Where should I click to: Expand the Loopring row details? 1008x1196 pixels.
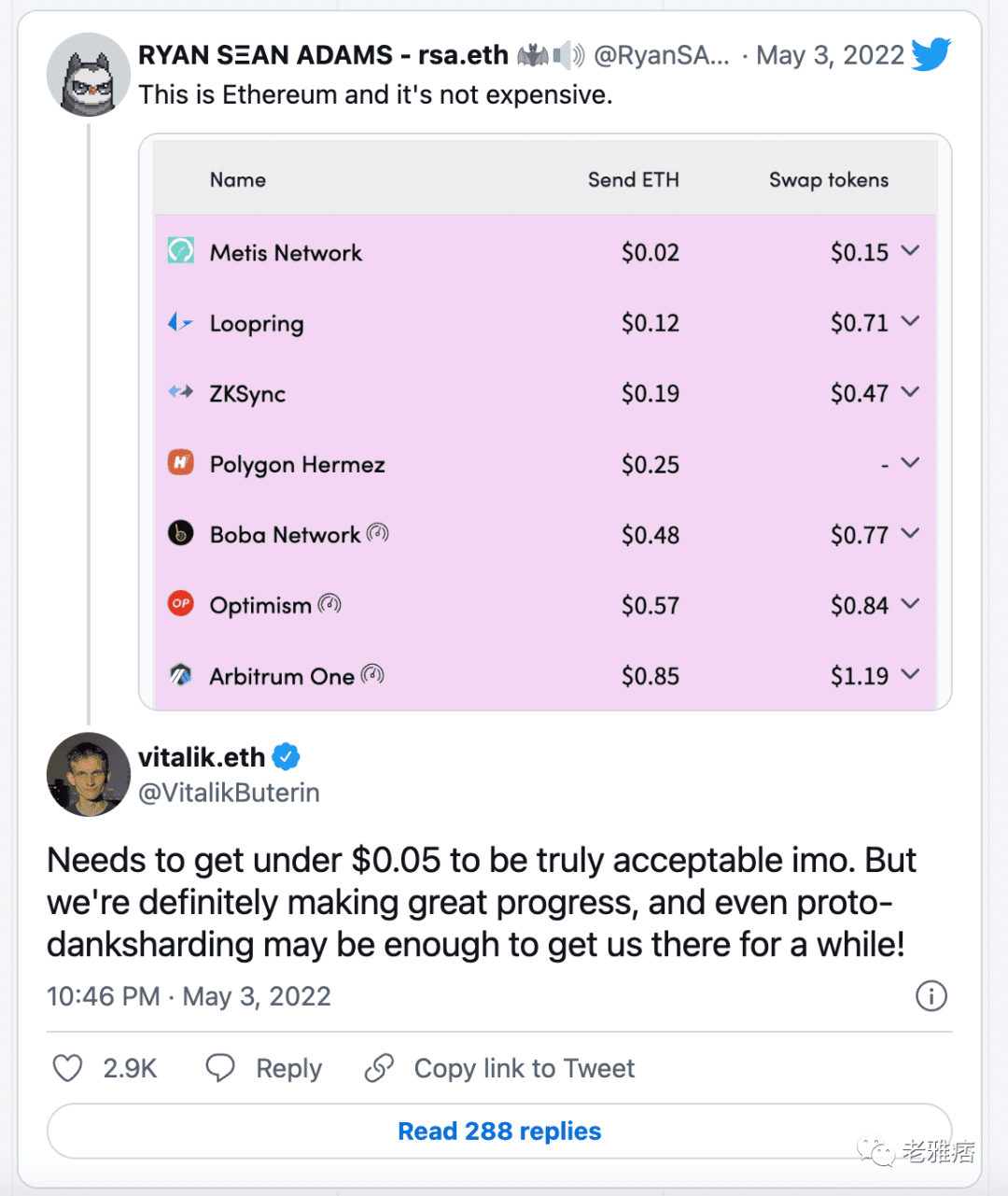pyautogui.click(x=911, y=321)
